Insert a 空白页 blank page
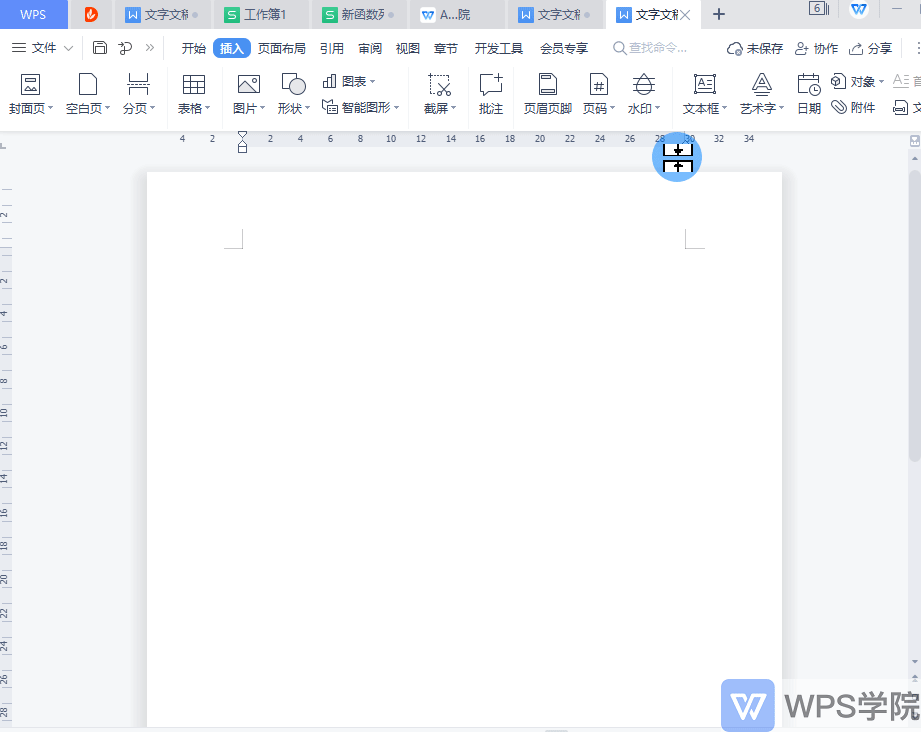Screen dimensions: 921x732 (x=88, y=85)
